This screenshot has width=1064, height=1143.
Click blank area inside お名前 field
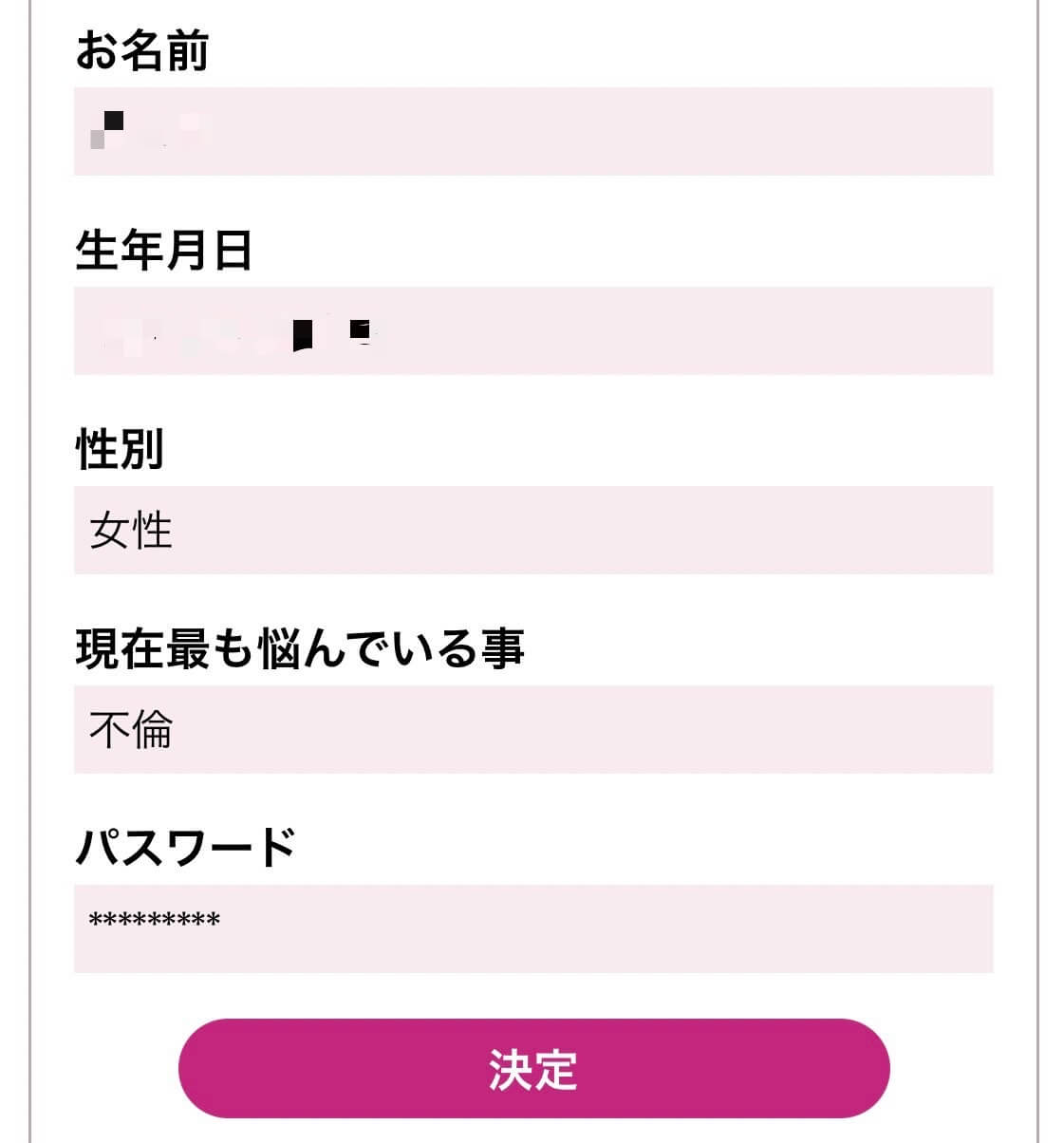[664, 131]
